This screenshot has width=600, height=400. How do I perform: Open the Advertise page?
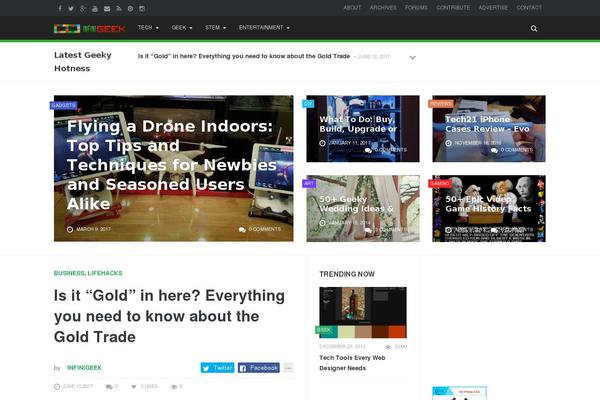(493, 8)
